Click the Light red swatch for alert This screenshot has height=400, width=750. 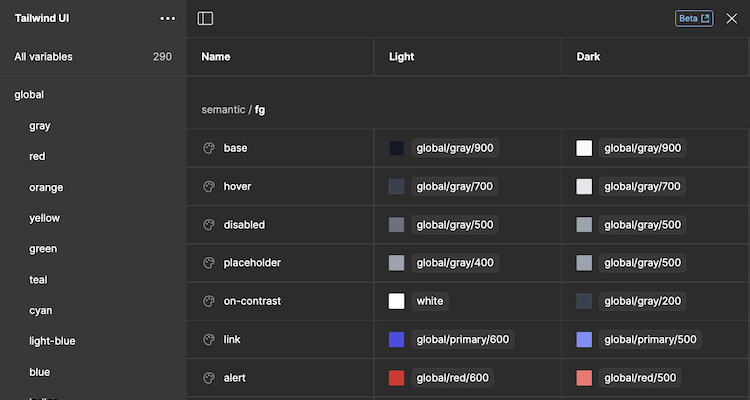click(397, 378)
